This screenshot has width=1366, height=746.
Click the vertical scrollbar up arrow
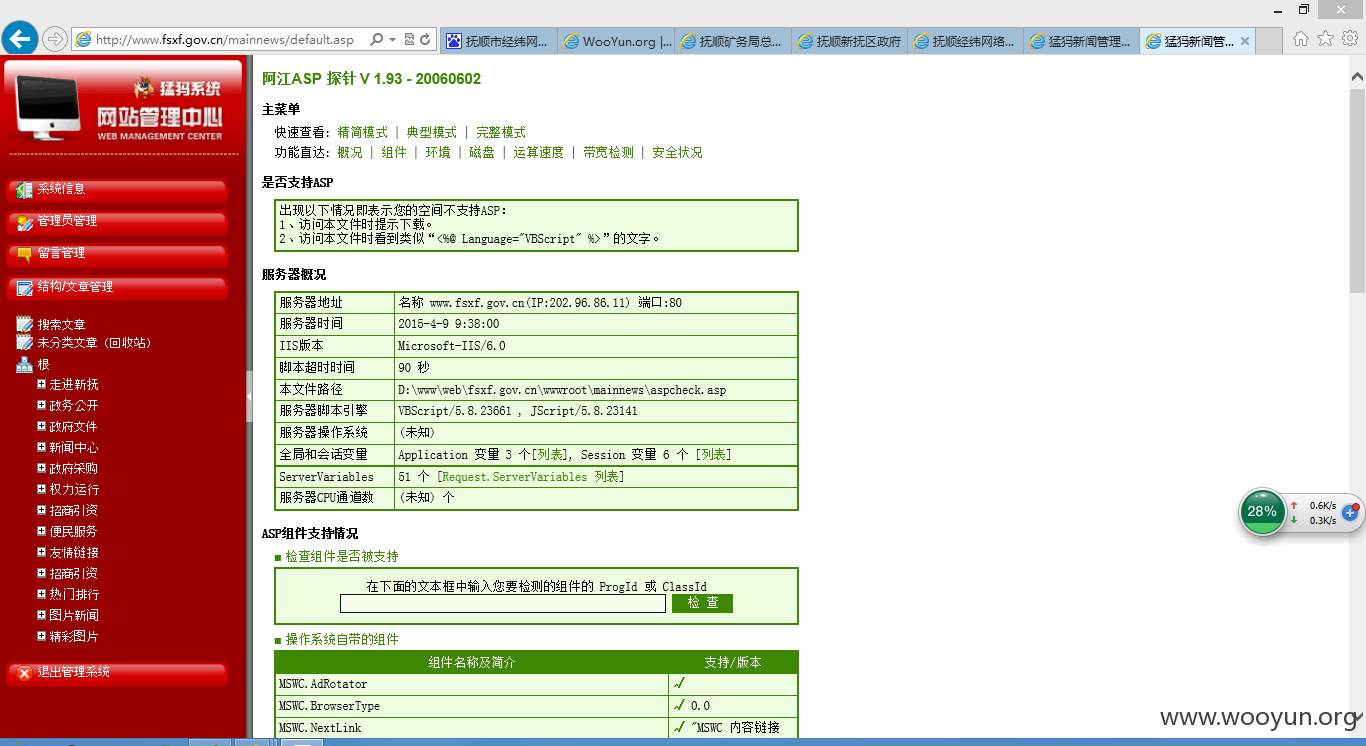click(1357, 75)
